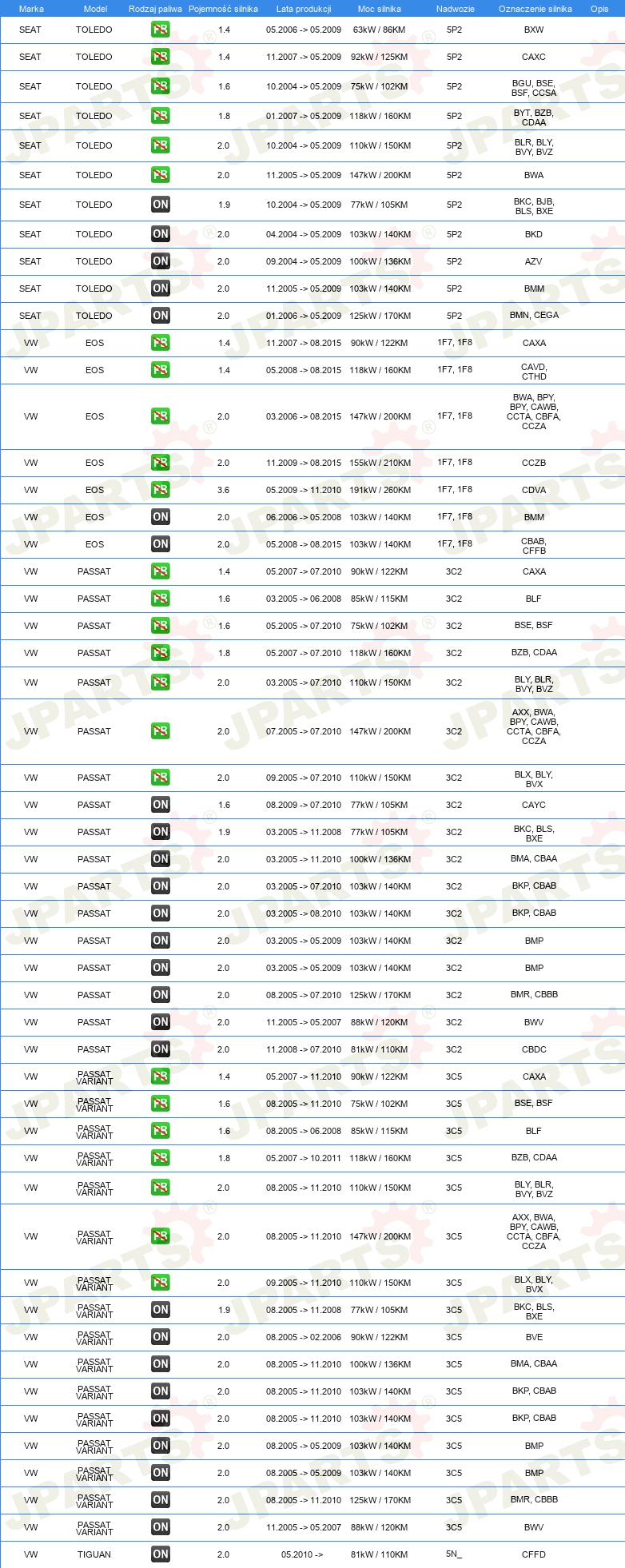Select the PB icon in VW EOS CAXA row
The width and height of the screenshot is (625, 1568).
point(161,343)
